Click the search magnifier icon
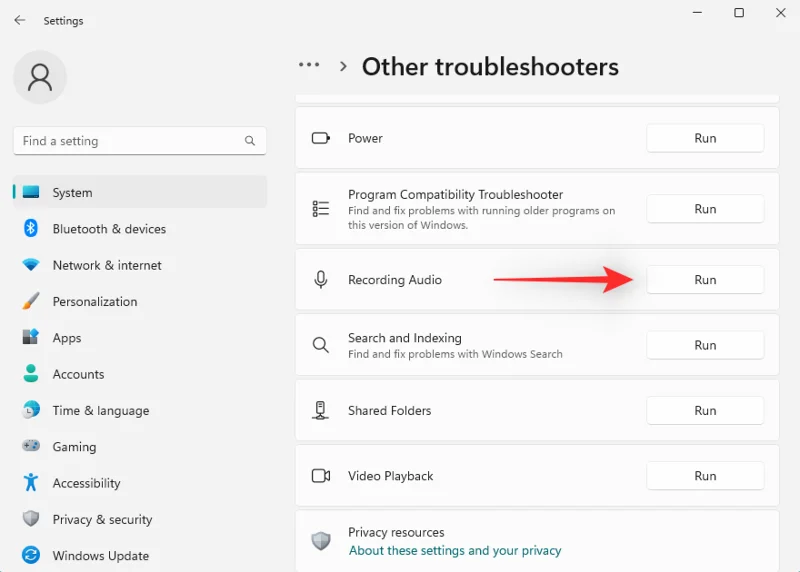800x572 pixels. tap(250, 141)
